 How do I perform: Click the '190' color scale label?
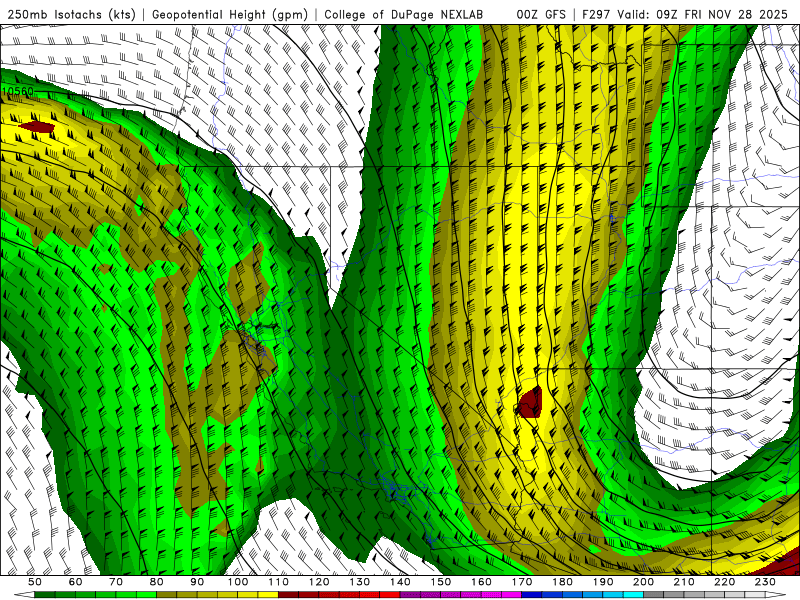[603, 582]
